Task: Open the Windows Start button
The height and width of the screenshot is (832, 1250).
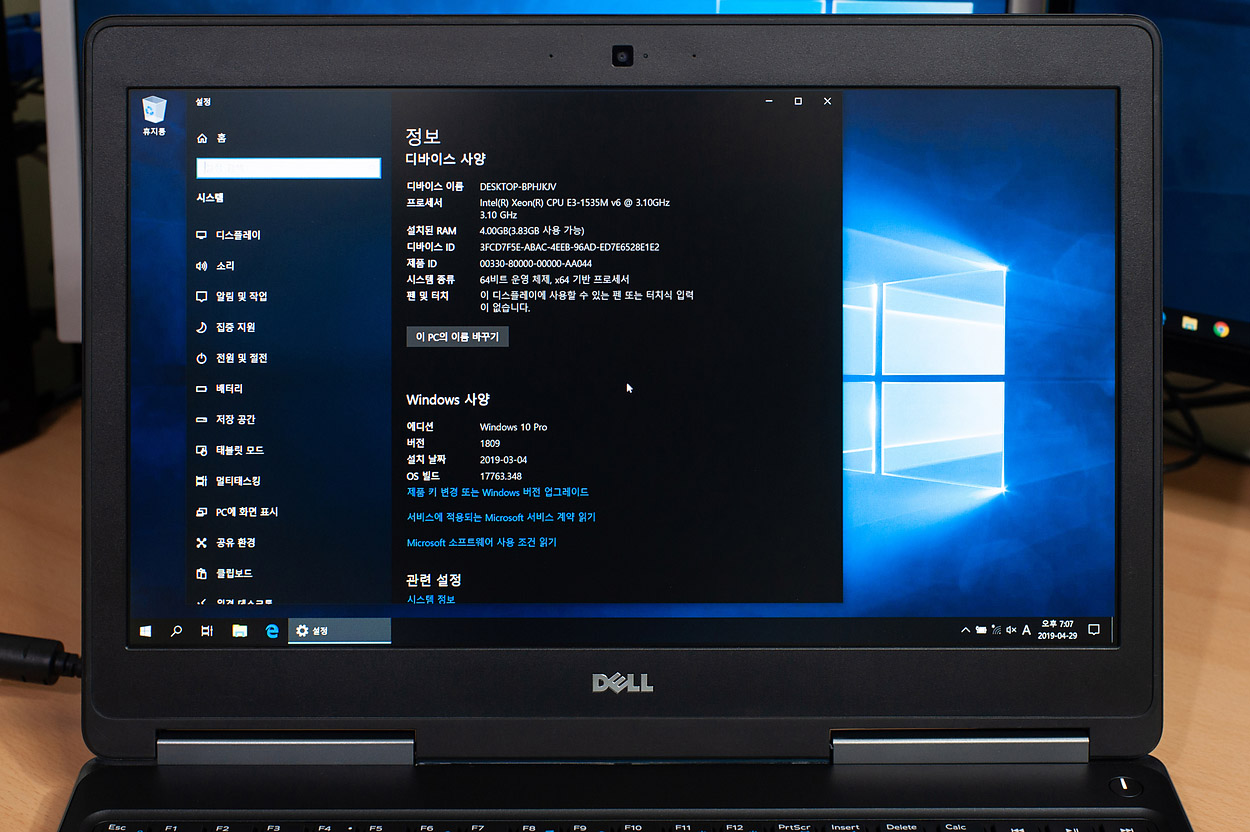Action: click(x=146, y=631)
